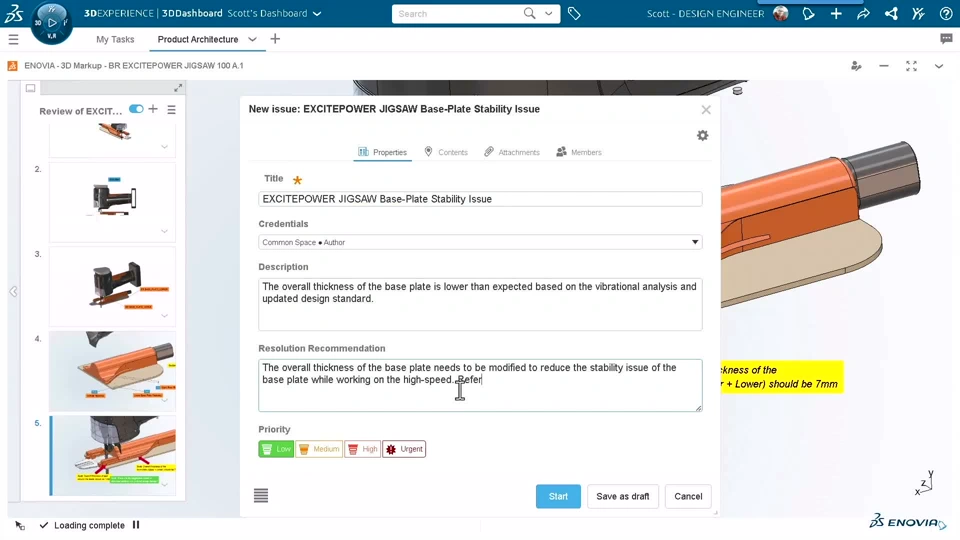This screenshot has height=540, width=960.
Task: Click the Dassault Systemes logo icon
Action: click(13, 13)
